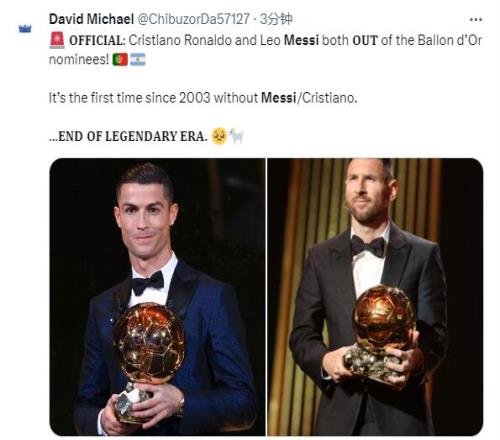
Task: Click the first time since 2003 sentence
Action: coord(203,98)
